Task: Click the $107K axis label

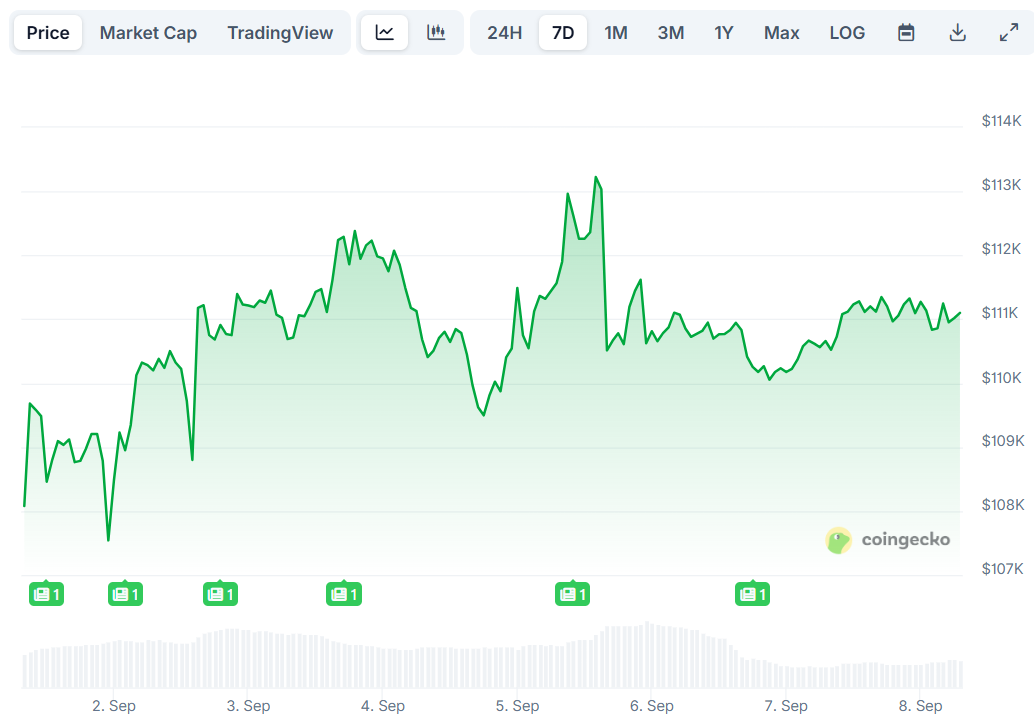Action: click(1002, 569)
